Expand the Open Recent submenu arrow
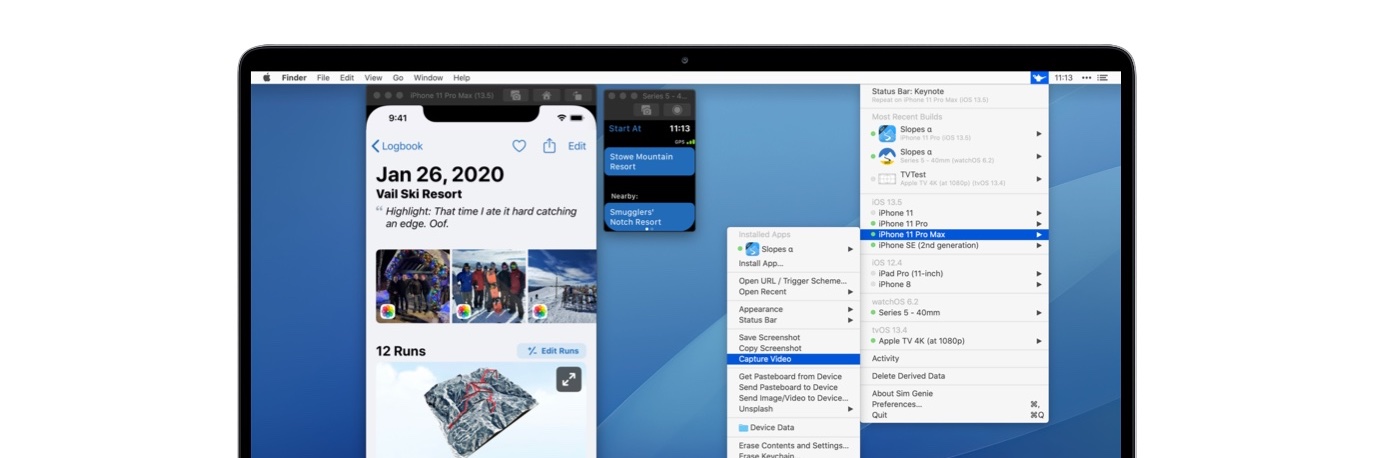1375x458 pixels. pos(851,292)
